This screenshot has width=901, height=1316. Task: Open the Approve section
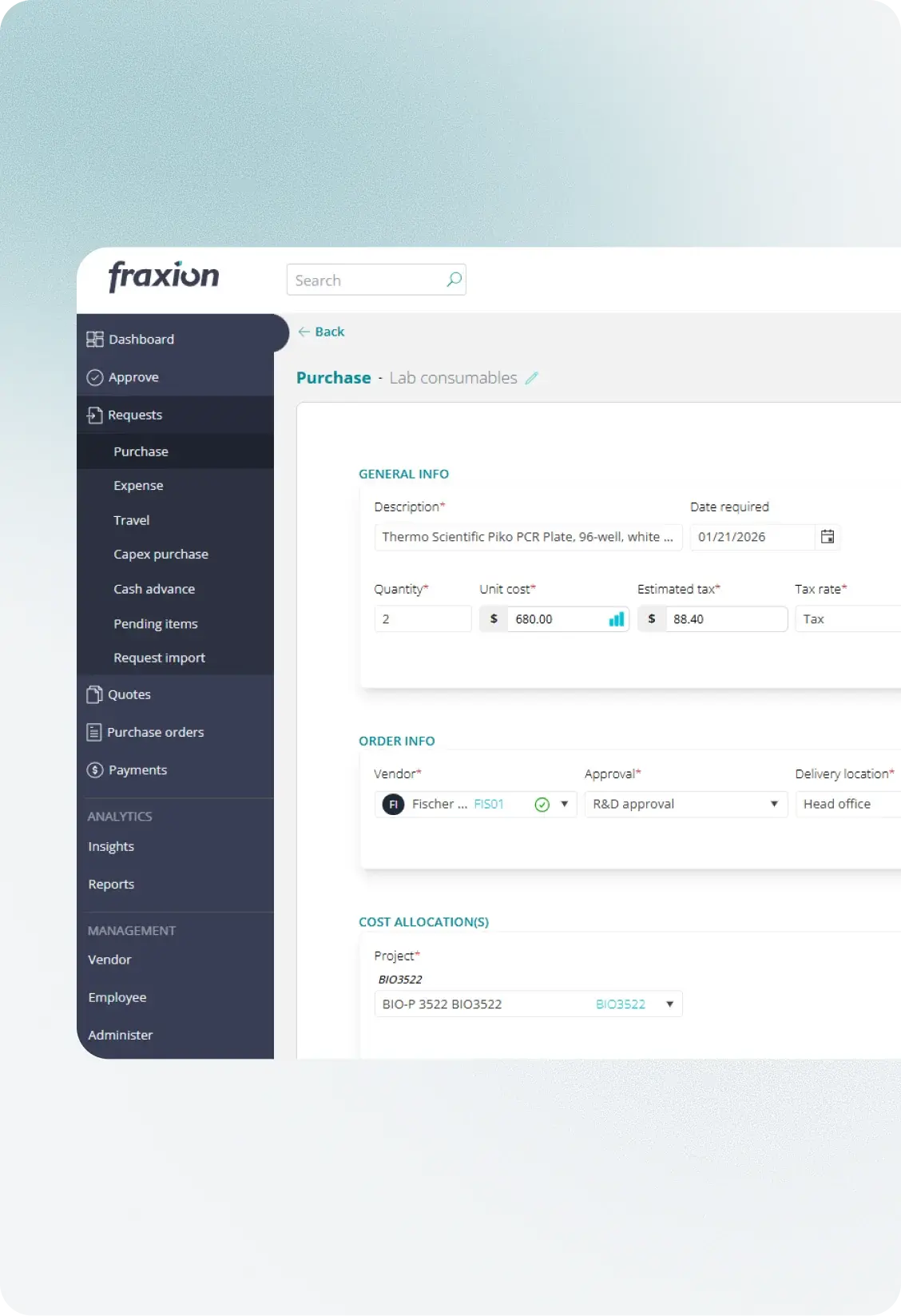coord(133,377)
